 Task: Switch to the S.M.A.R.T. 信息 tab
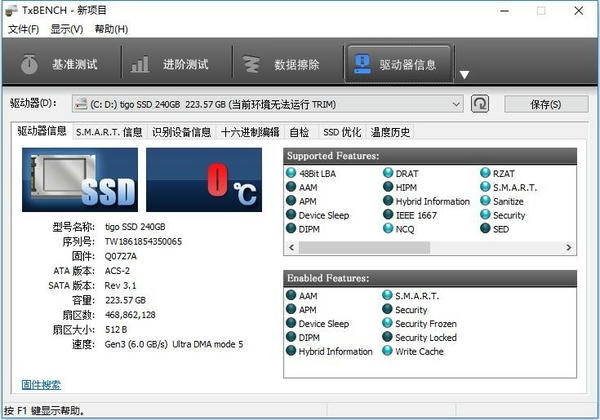coord(109,132)
